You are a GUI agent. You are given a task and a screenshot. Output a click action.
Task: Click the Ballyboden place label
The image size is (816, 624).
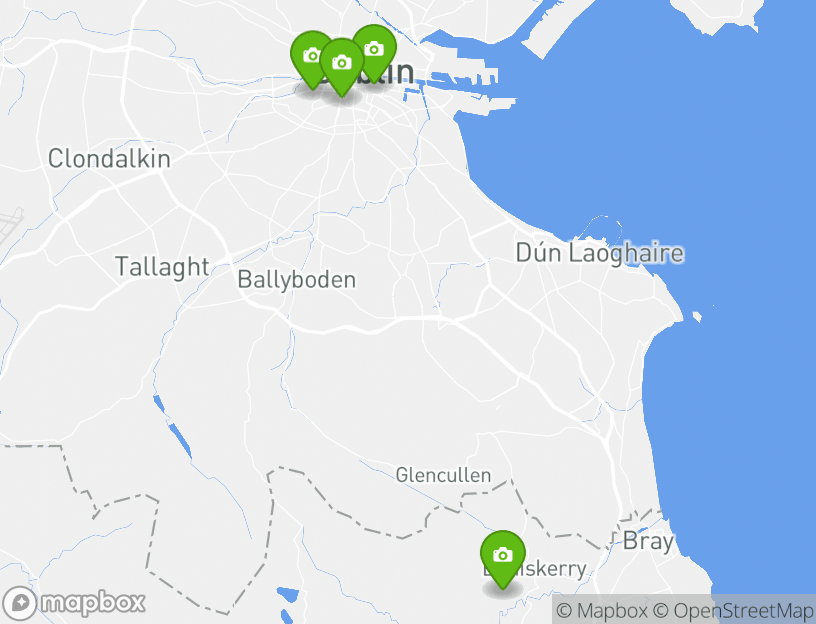(x=297, y=280)
